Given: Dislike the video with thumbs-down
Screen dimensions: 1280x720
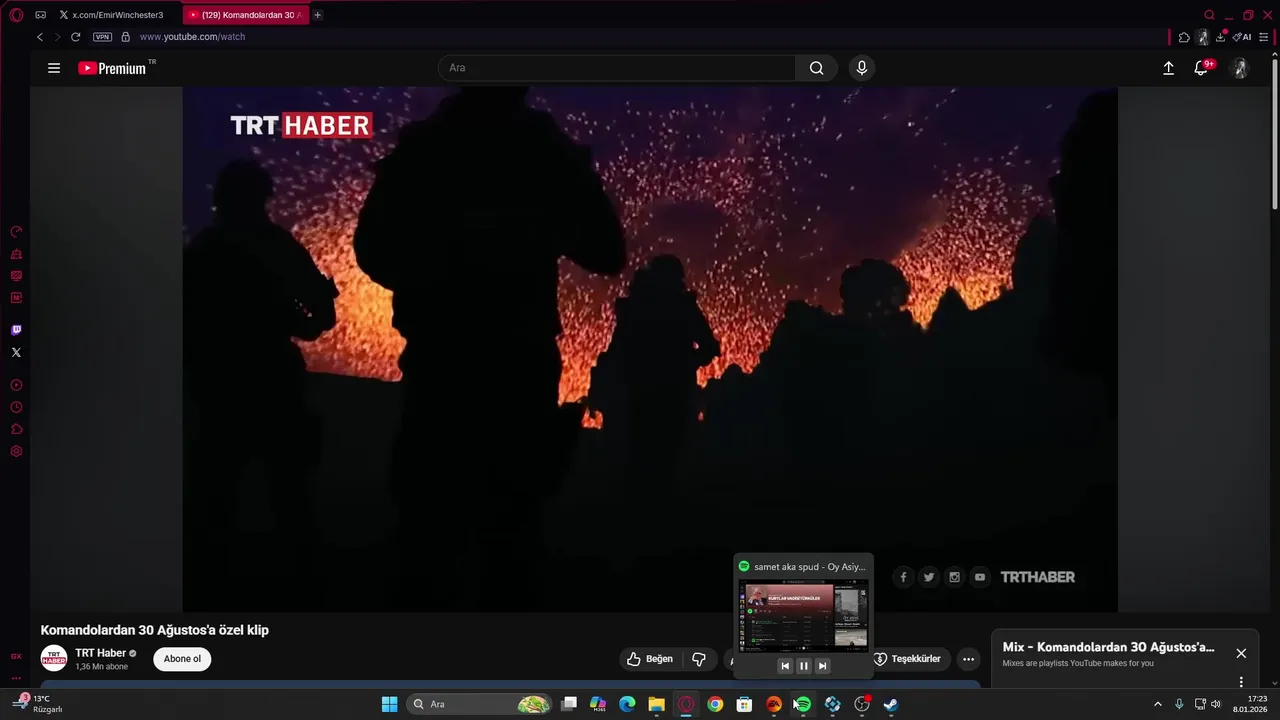Looking at the screenshot, I should point(699,659).
